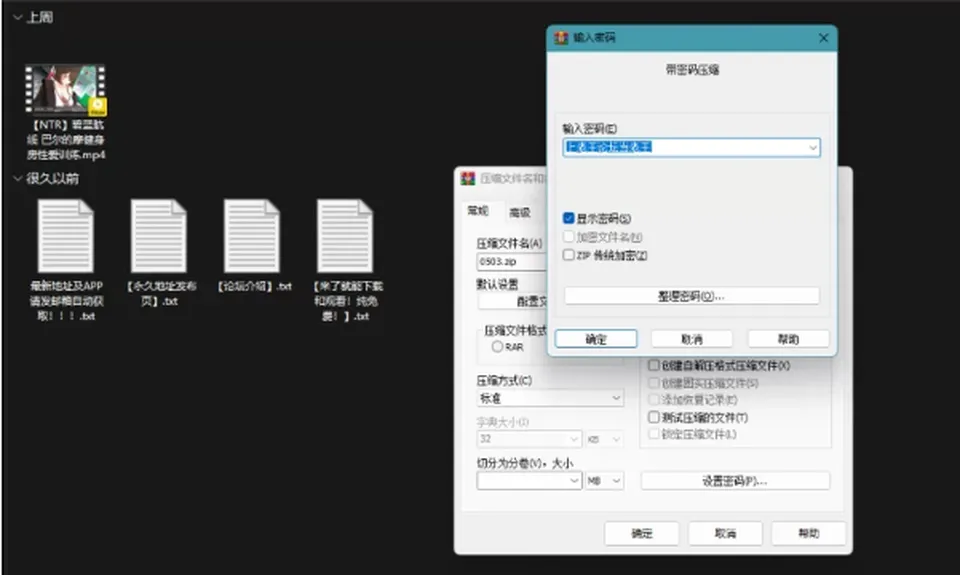
Task: Click 取消 in the 输入密码 dialog
Action: point(691,339)
